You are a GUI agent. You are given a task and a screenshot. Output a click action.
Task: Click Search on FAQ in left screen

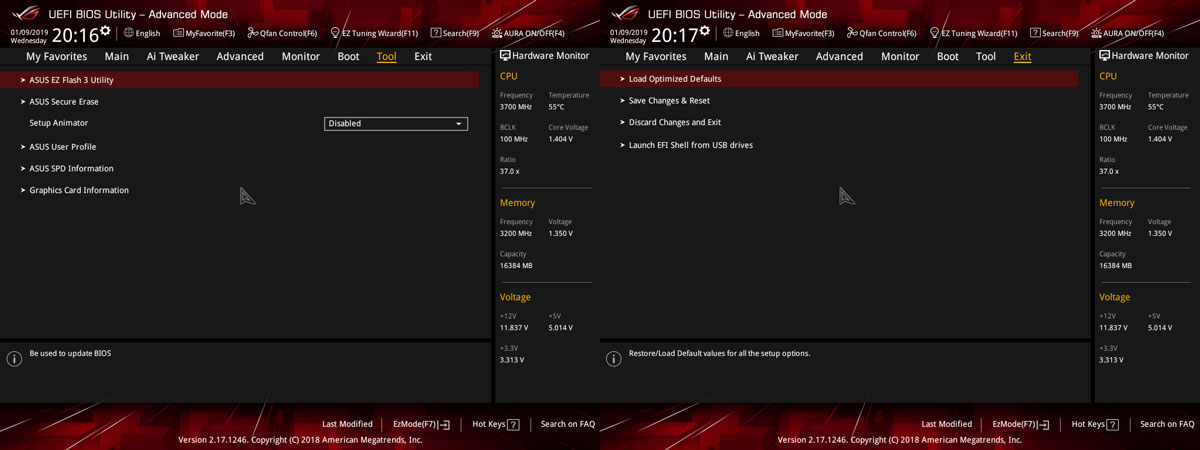[568, 424]
